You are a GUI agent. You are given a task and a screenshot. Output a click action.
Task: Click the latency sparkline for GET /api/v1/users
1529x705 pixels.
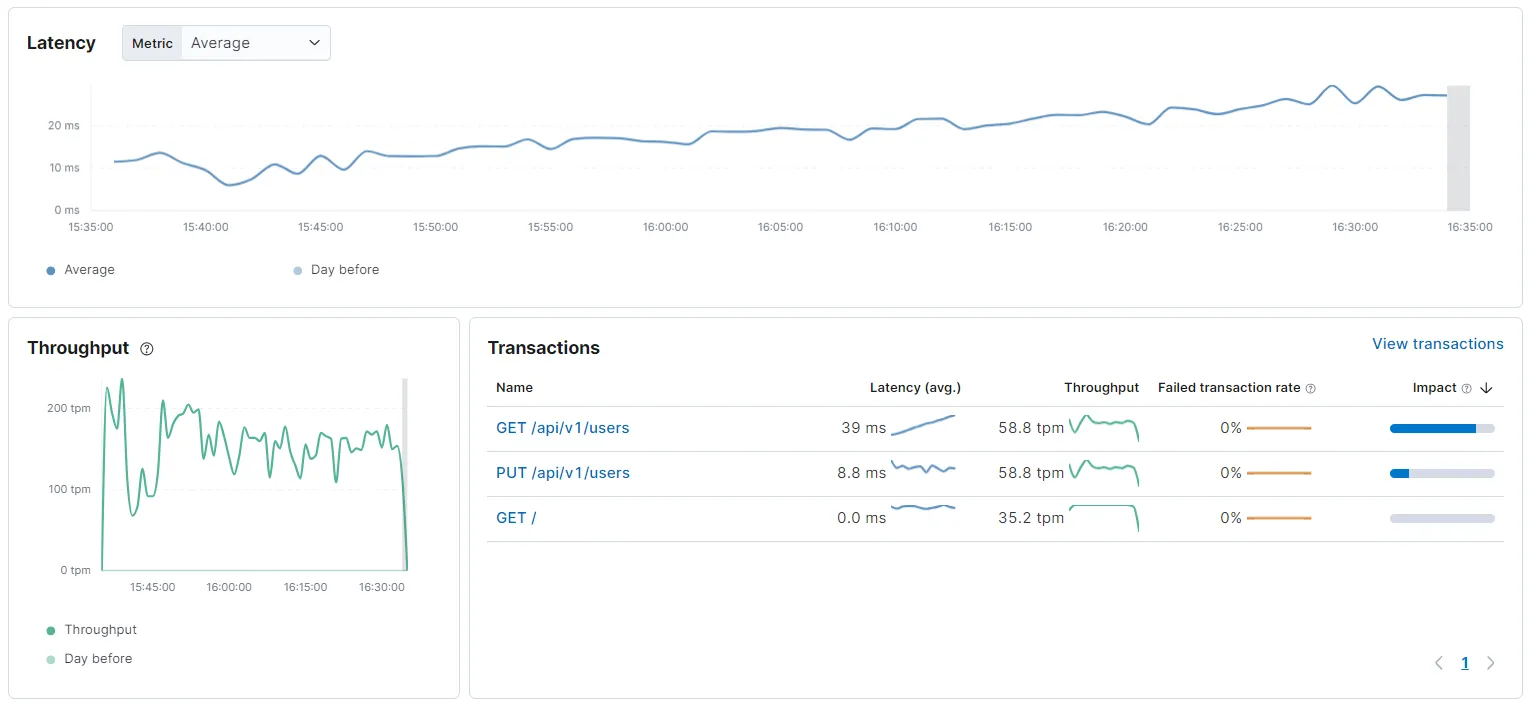click(x=923, y=426)
